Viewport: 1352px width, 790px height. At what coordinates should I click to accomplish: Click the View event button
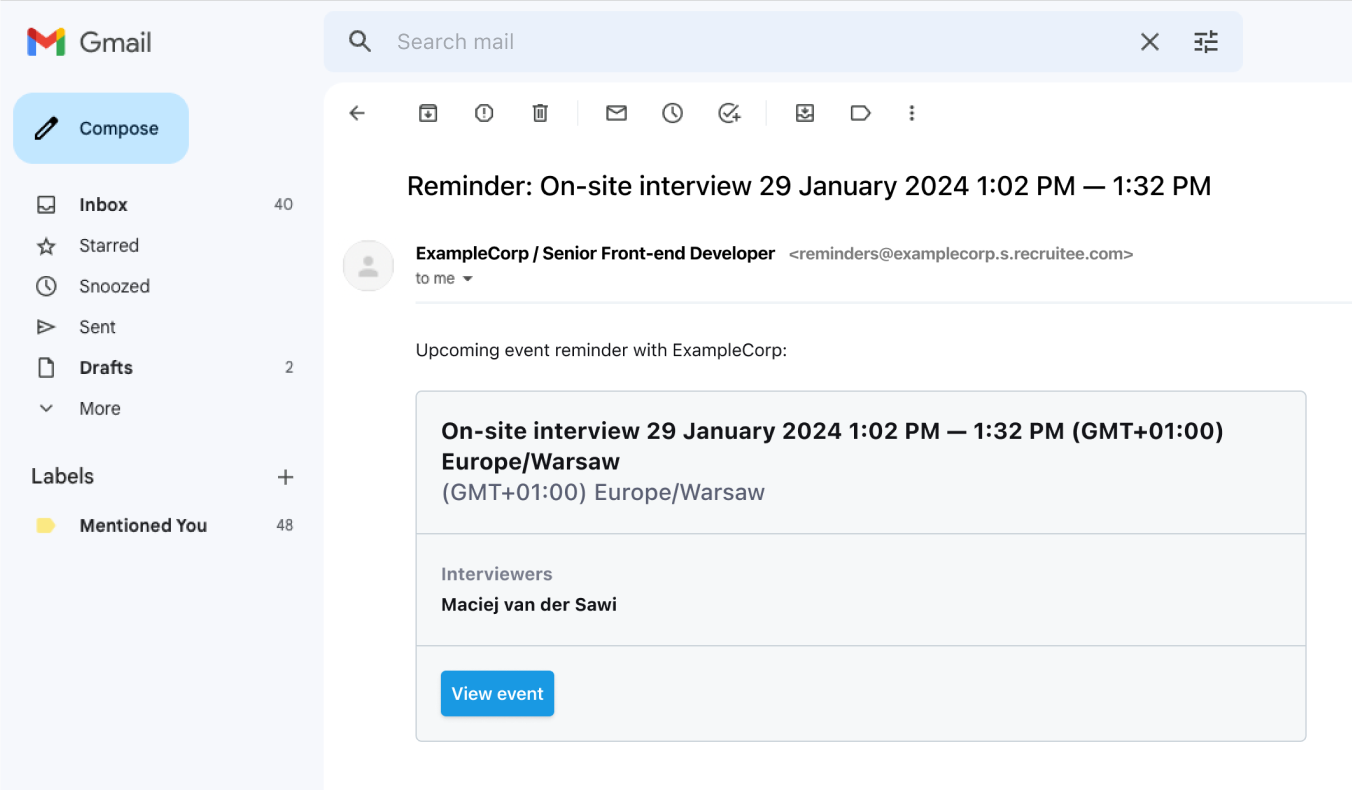click(497, 693)
